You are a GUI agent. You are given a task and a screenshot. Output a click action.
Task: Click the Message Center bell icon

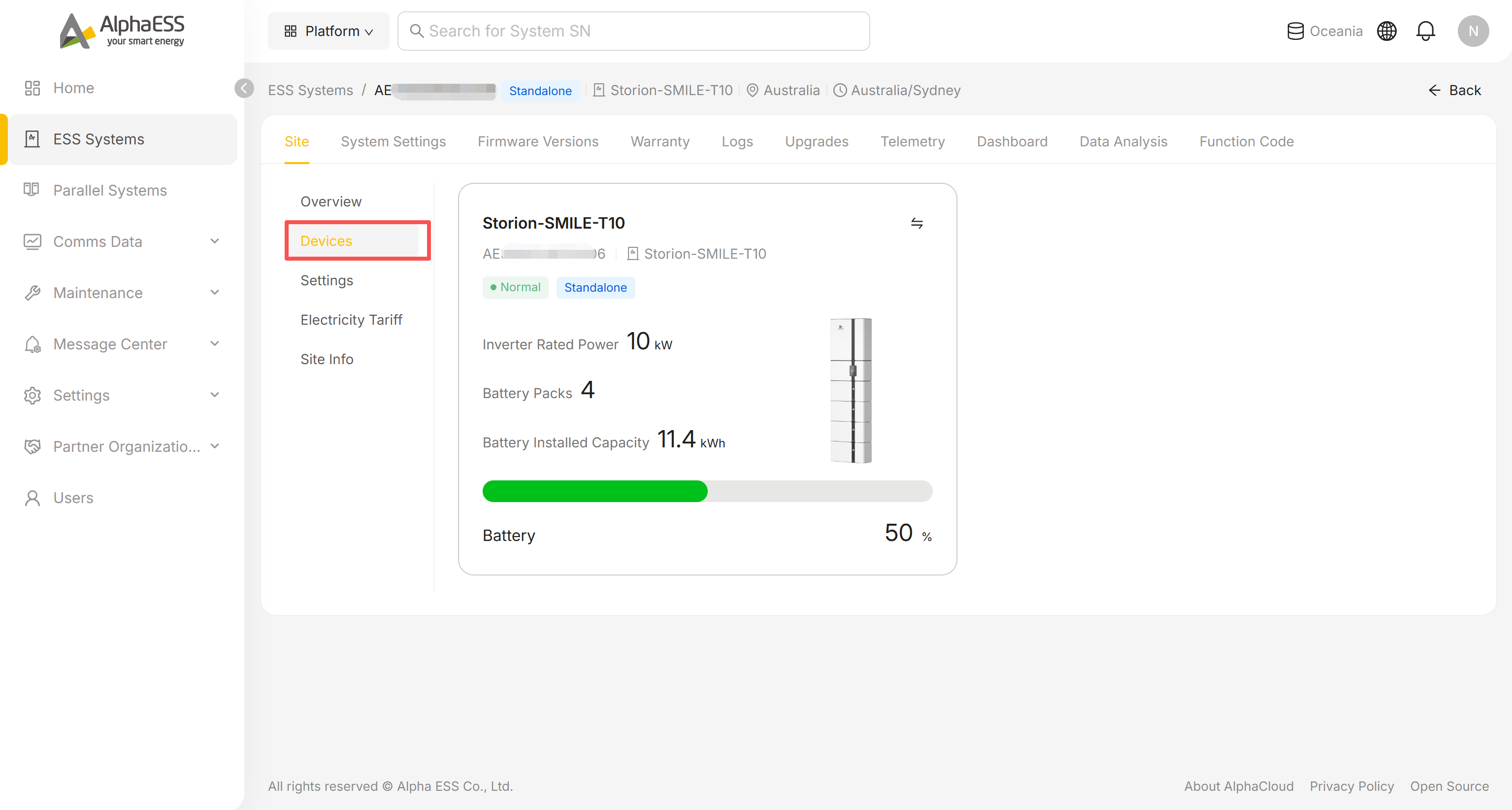[x=33, y=344]
